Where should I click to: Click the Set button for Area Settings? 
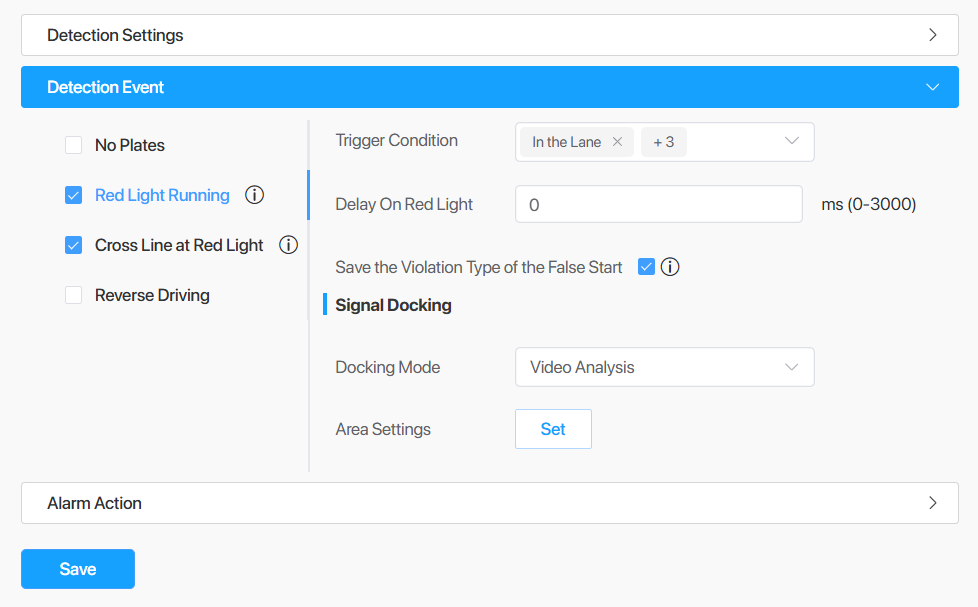tap(553, 429)
